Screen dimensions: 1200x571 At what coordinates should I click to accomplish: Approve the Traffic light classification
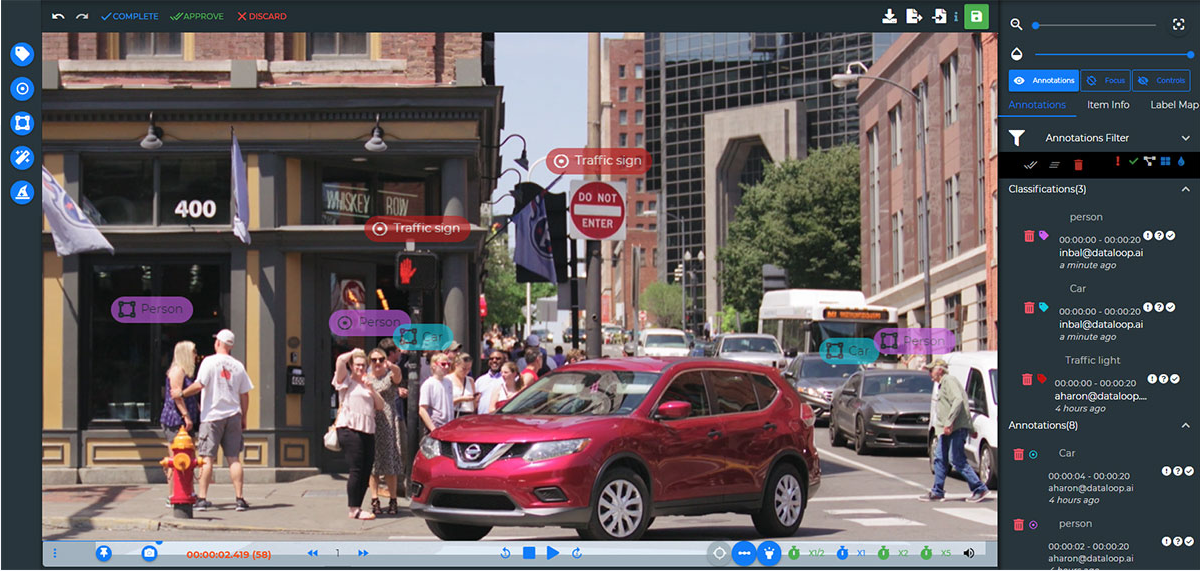tap(1177, 379)
